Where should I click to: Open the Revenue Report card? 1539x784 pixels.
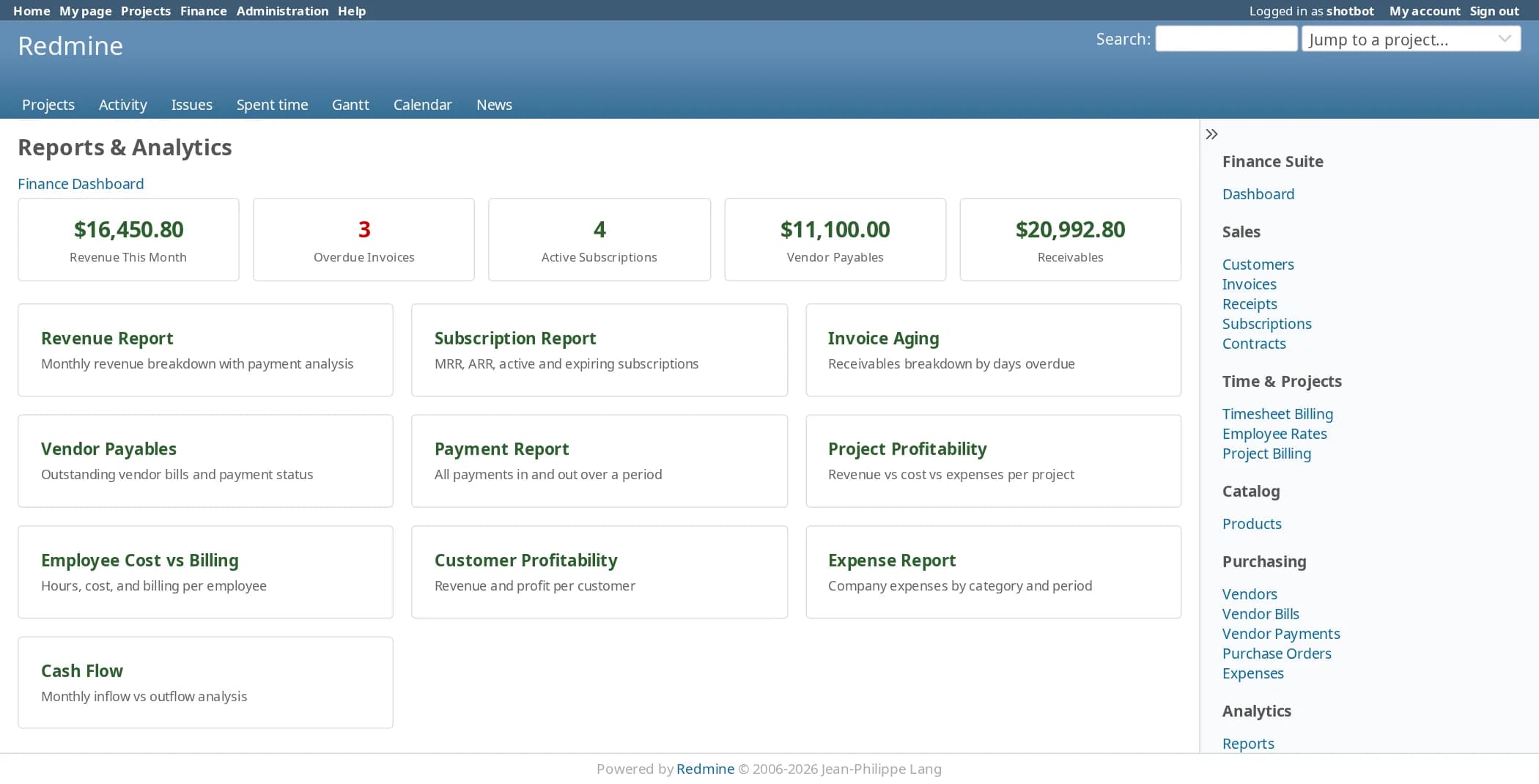205,350
